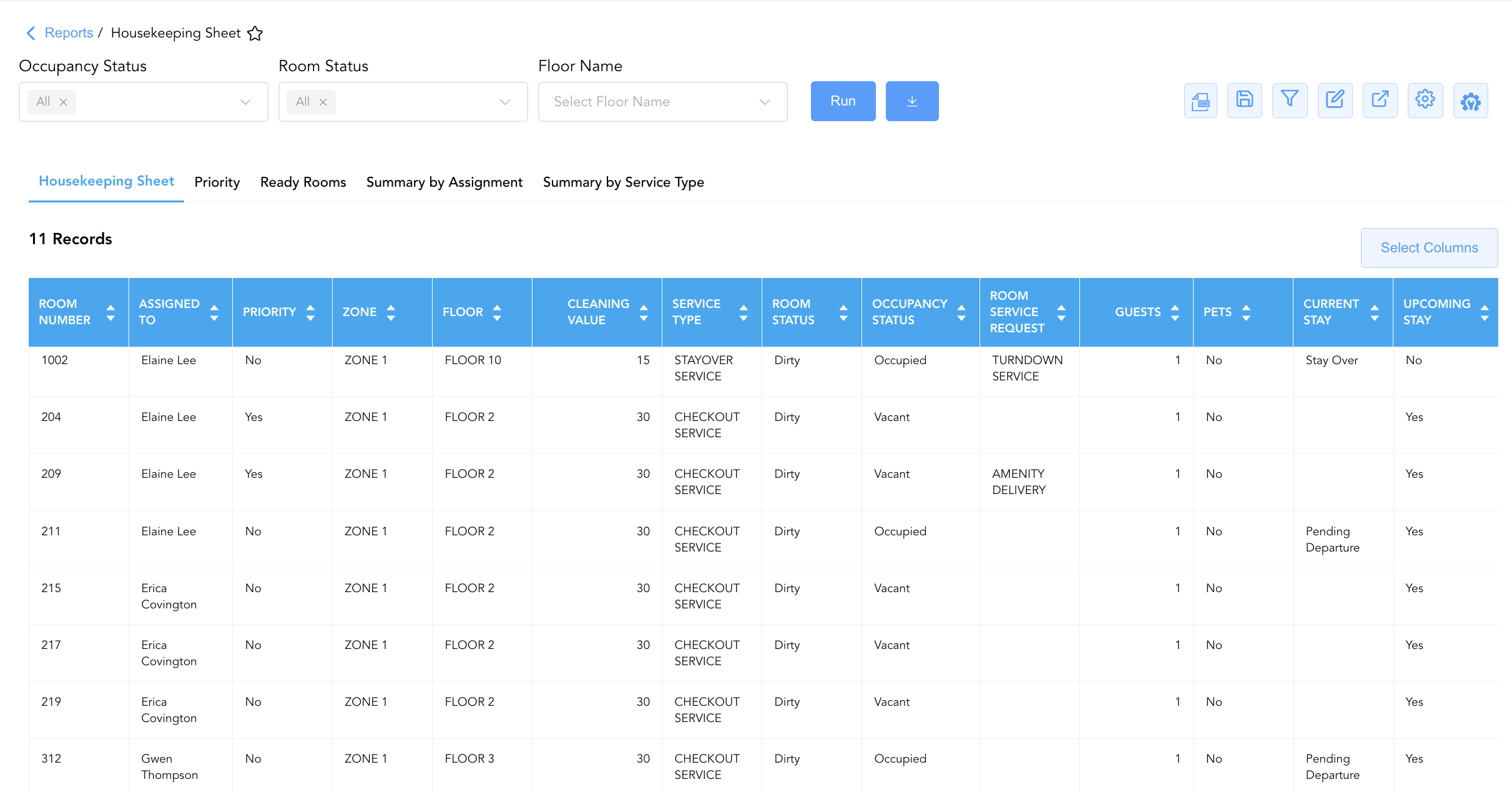Image resolution: width=1512 pixels, height=807 pixels.
Task: Remove 'All' tag from Occupancy Status
Action: [x=63, y=102]
